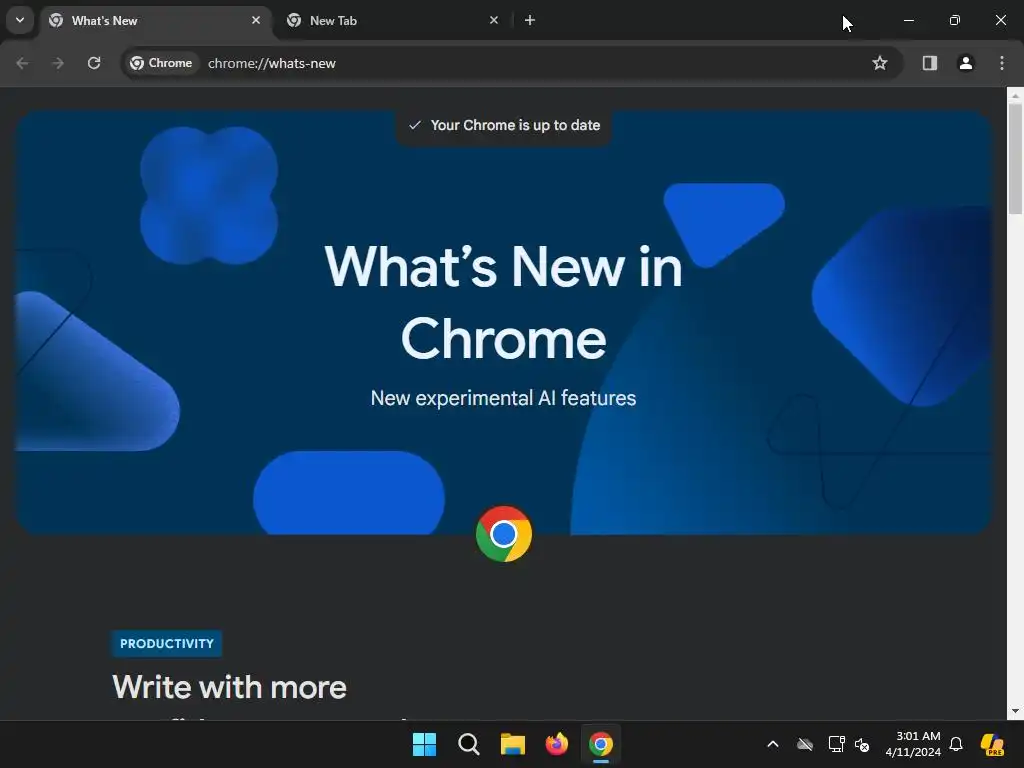Click the scrollbar up arrow
Viewport: 1024px width, 768px height.
coord(1015,95)
